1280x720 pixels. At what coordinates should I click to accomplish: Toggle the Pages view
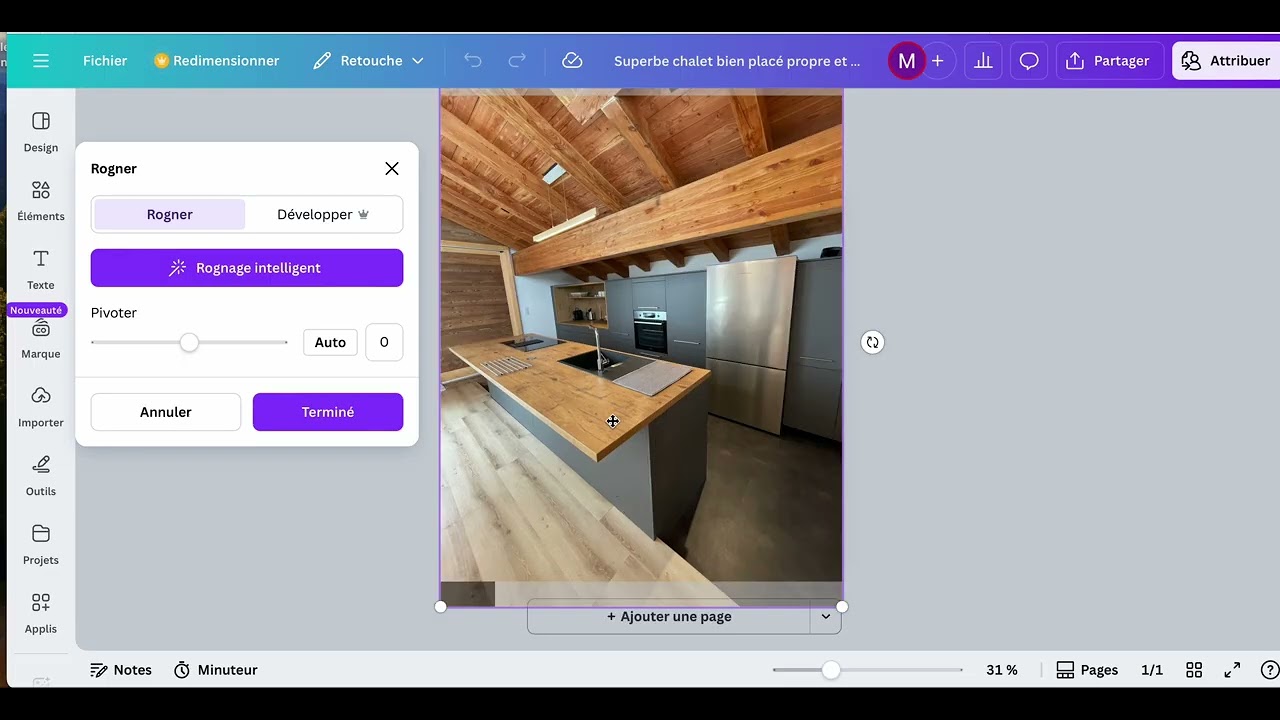tap(1087, 670)
